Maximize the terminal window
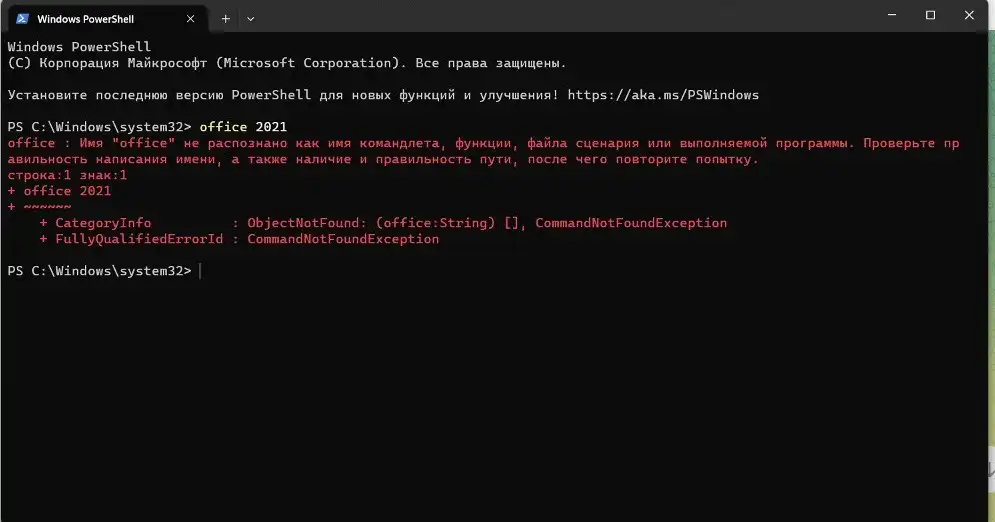The height and width of the screenshot is (522, 995). point(930,15)
